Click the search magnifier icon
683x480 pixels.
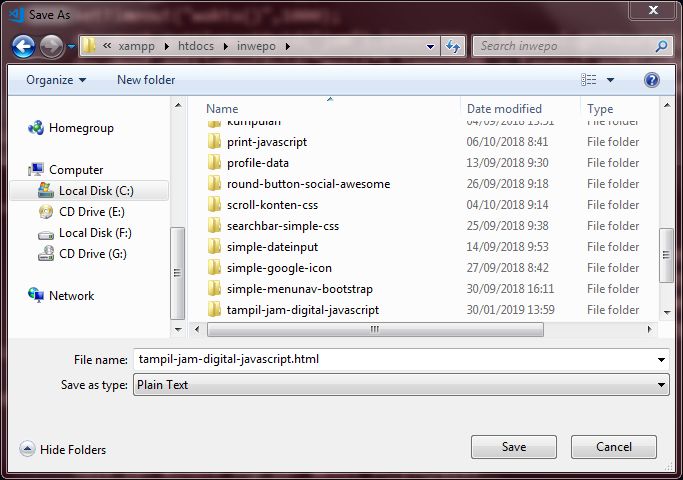(x=661, y=46)
